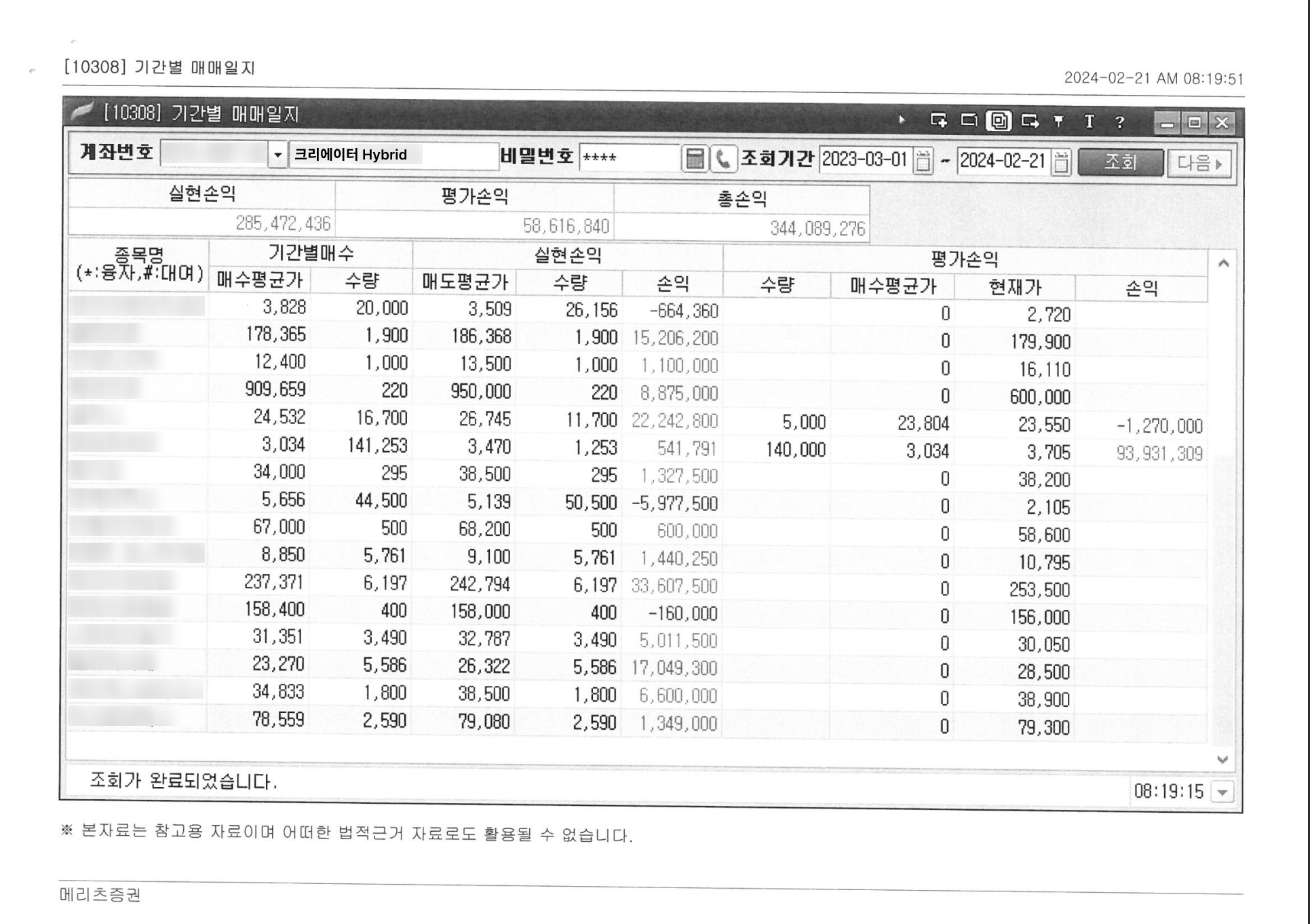
Task: Click the end date field 2024-02-21
Action: coord(1005,161)
